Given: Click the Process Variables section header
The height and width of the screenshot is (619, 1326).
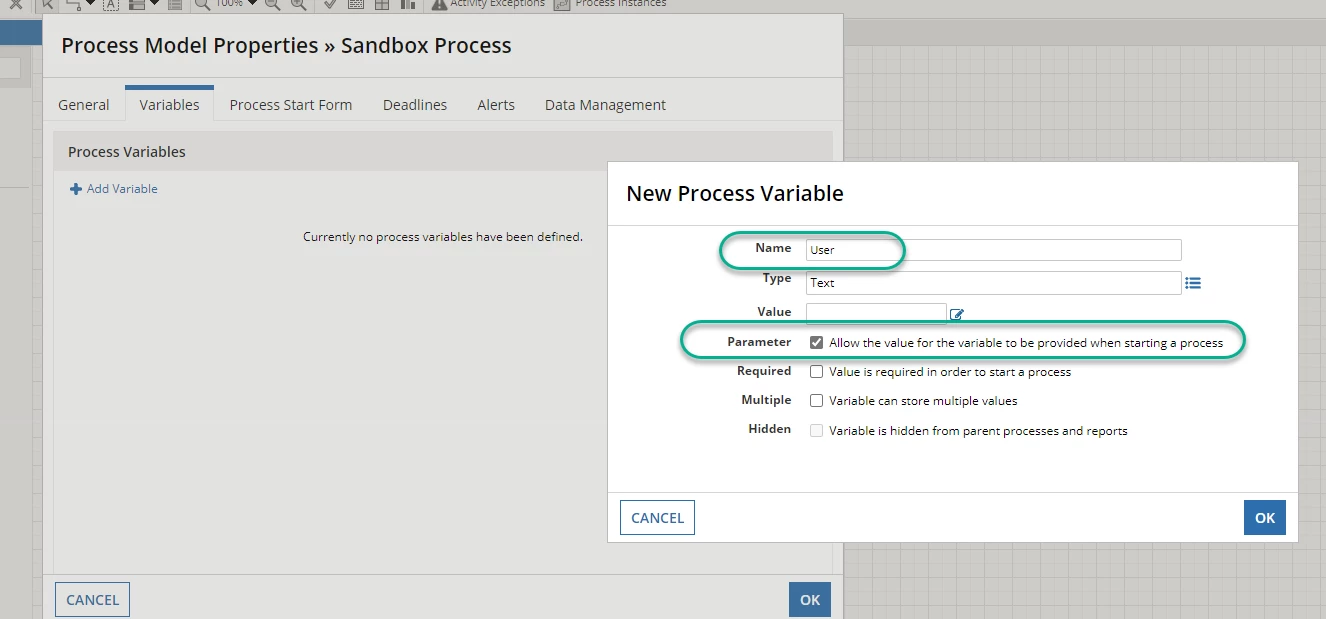Looking at the screenshot, I should [x=442, y=152].
